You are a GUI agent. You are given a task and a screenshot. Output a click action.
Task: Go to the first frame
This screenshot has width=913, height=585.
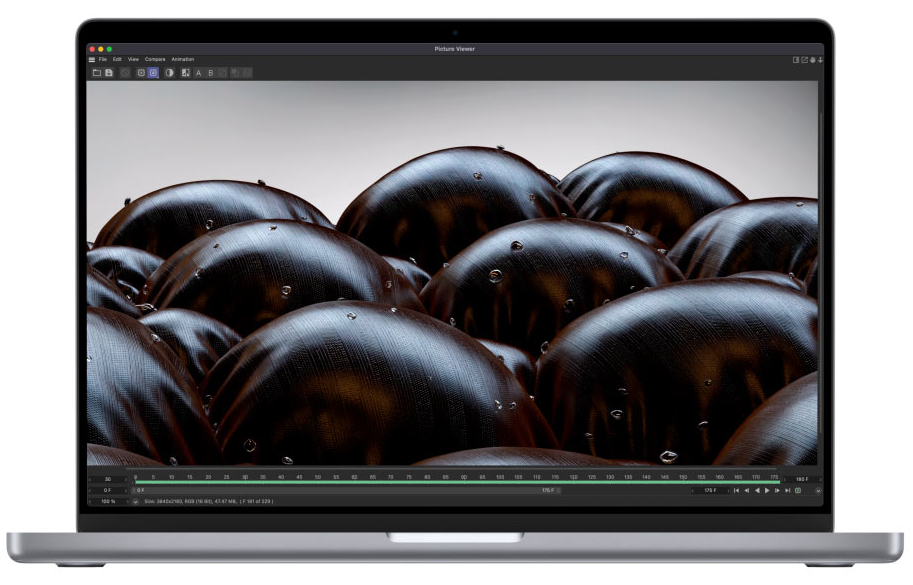pyautogui.click(x=737, y=491)
